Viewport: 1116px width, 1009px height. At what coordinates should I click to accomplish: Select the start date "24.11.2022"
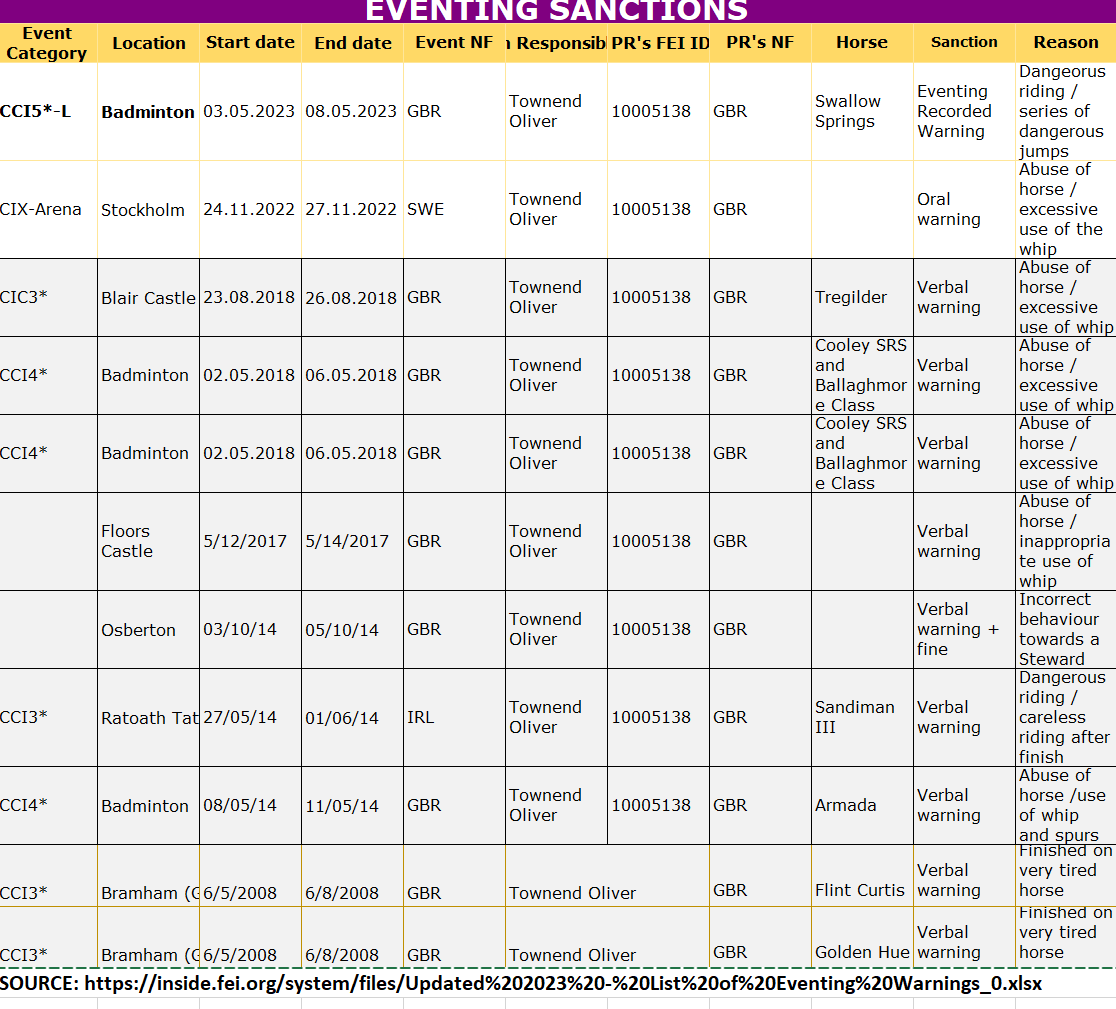[x=251, y=210]
